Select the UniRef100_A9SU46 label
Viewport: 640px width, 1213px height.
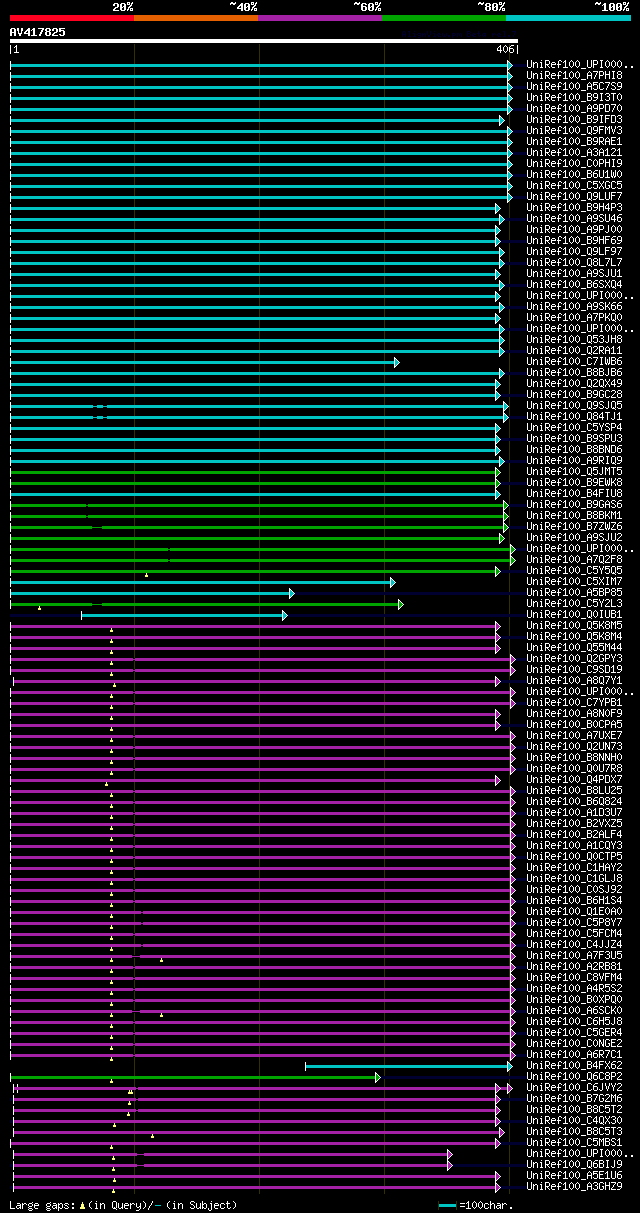tap(575, 218)
